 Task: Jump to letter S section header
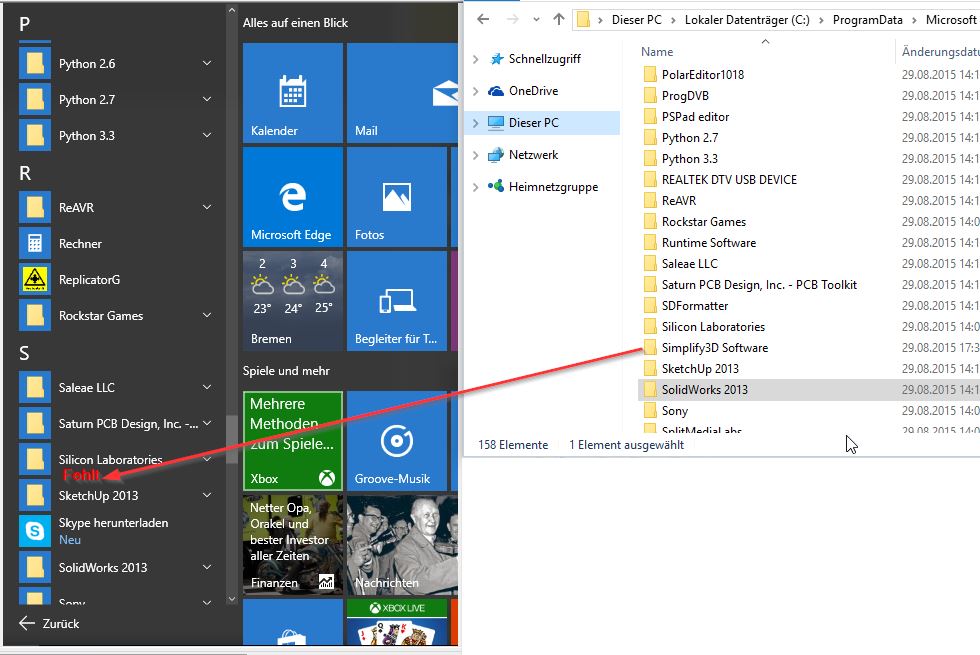click(x=24, y=353)
